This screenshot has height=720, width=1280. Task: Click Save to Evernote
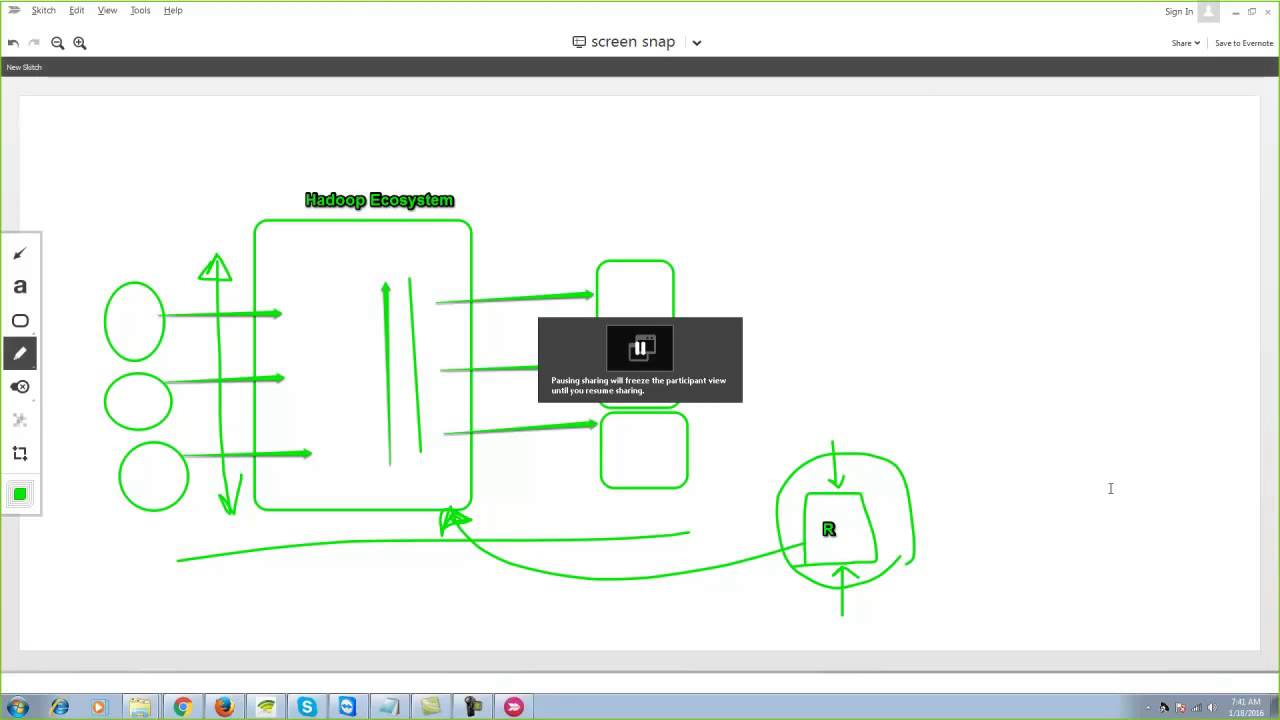point(1244,43)
